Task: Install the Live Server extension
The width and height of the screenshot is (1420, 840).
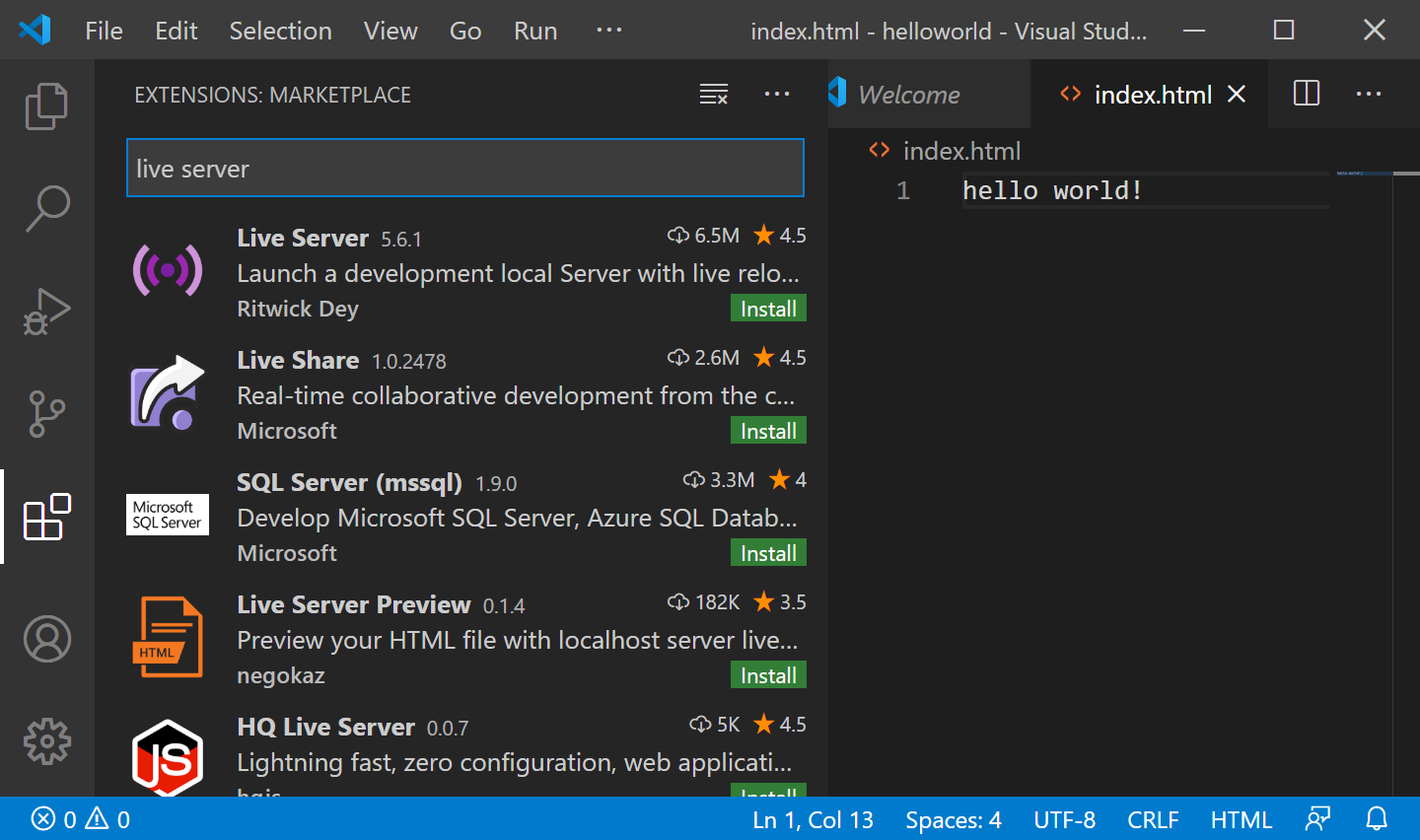Action: 768,308
